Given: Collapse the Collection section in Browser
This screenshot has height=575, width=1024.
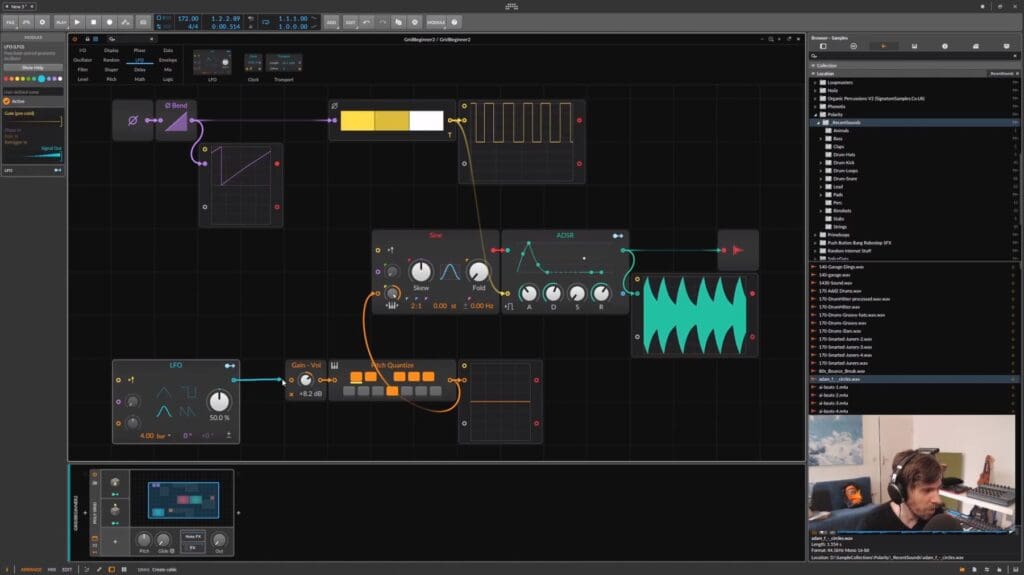Looking at the screenshot, I should click(x=813, y=65).
